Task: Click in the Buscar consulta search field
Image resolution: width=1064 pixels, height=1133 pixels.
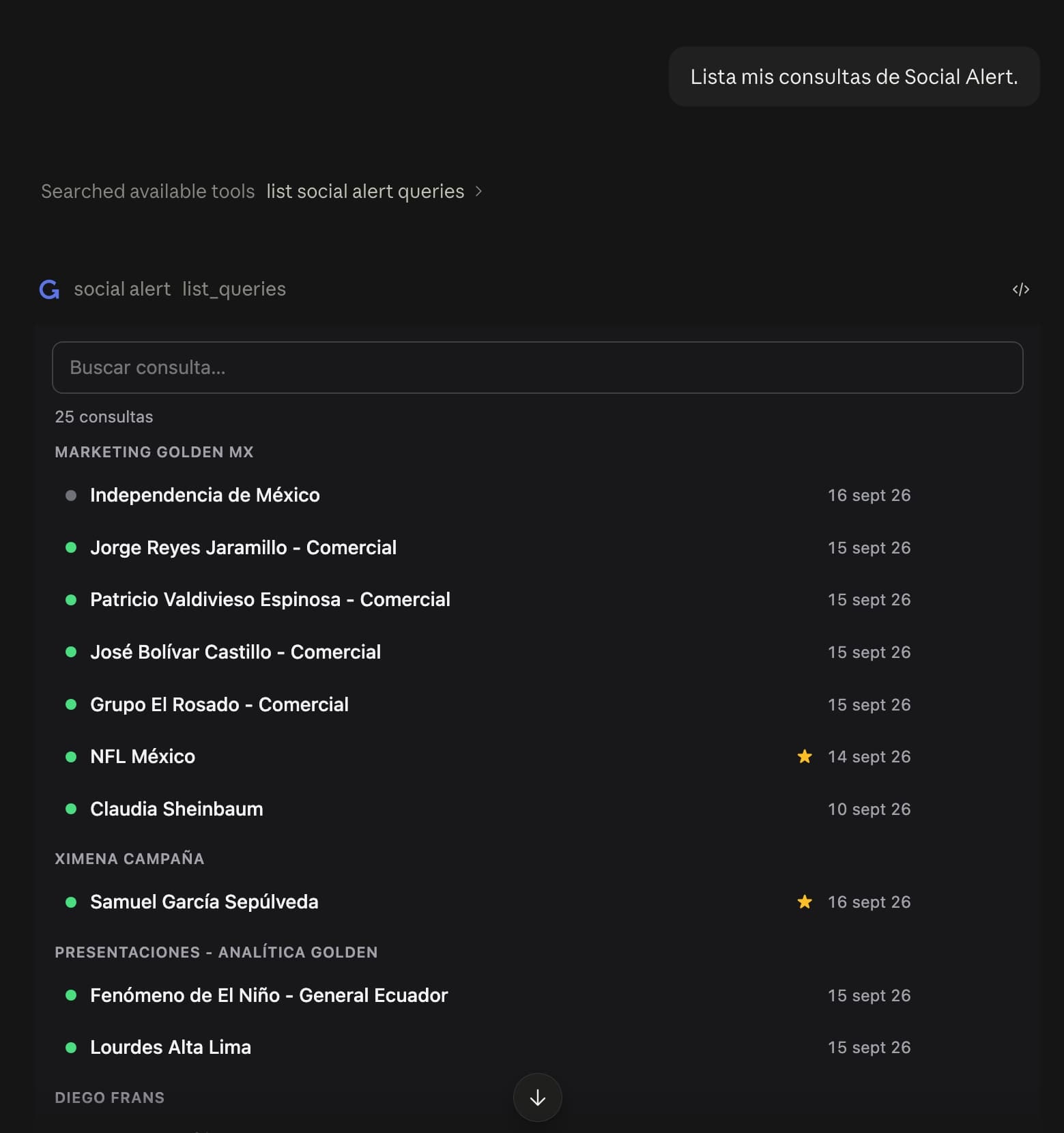Action: point(538,367)
